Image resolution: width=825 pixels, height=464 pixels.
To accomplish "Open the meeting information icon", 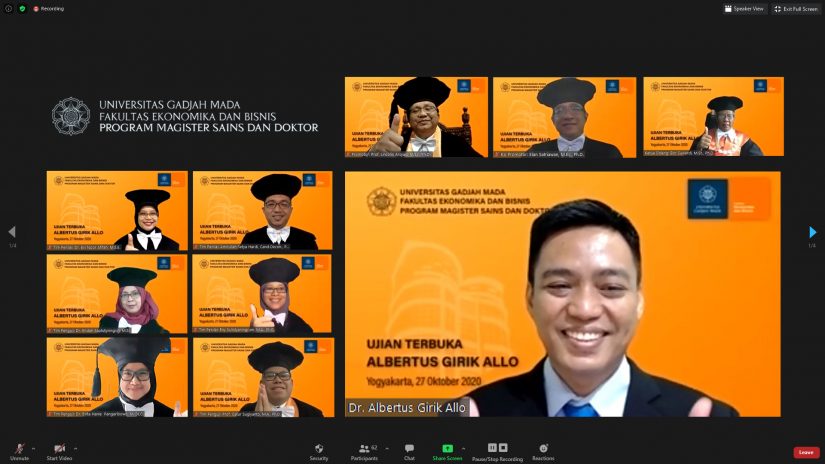I will [x=8, y=8].
